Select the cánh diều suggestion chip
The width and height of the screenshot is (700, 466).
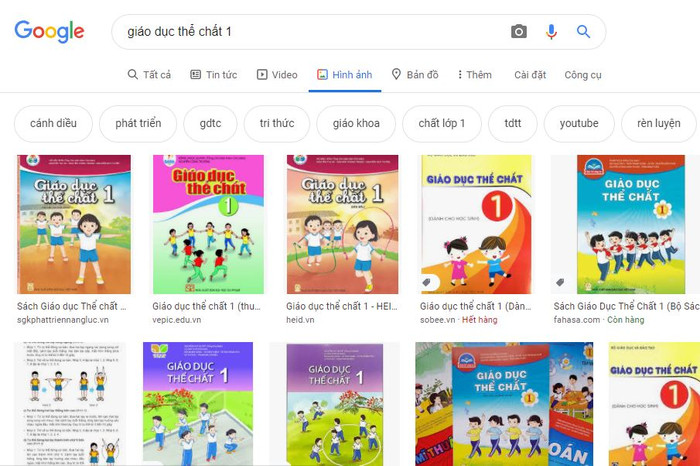pyautogui.click(x=53, y=123)
